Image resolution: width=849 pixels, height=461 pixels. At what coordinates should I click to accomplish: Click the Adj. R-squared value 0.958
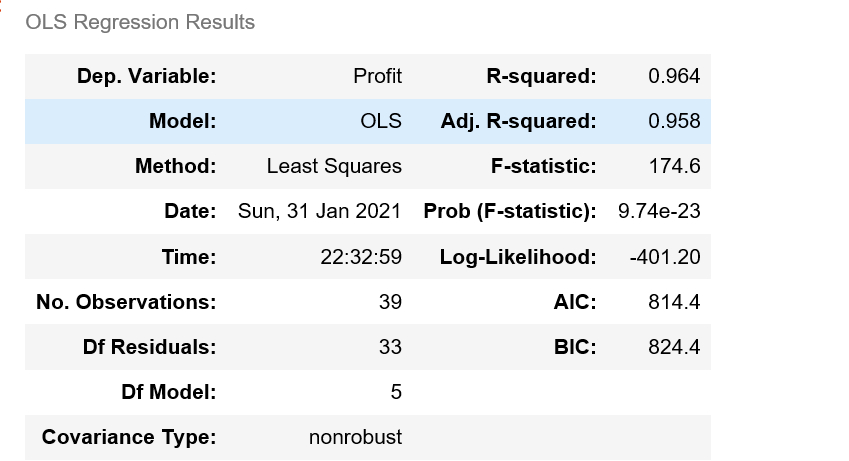[674, 122]
